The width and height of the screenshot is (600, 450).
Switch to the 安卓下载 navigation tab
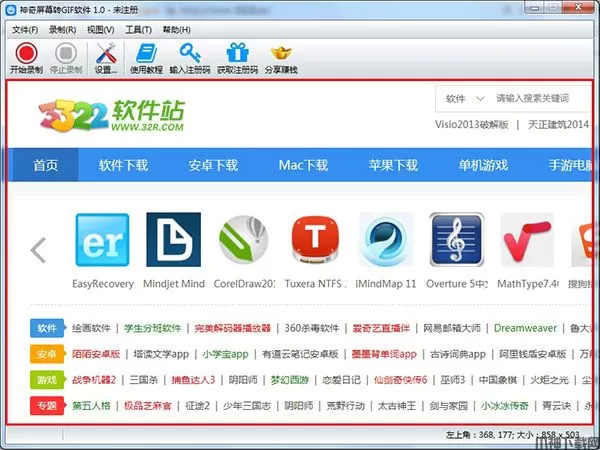[213, 165]
